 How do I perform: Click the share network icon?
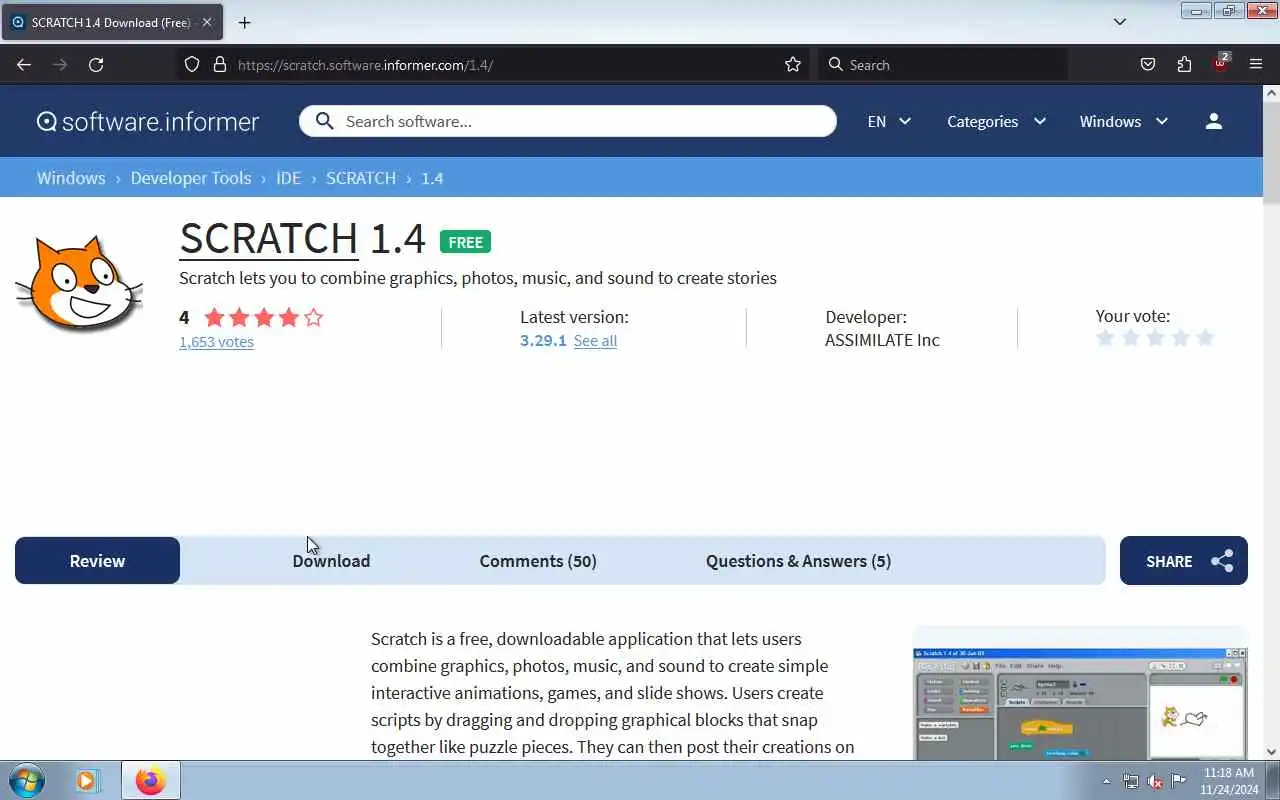(x=1222, y=561)
